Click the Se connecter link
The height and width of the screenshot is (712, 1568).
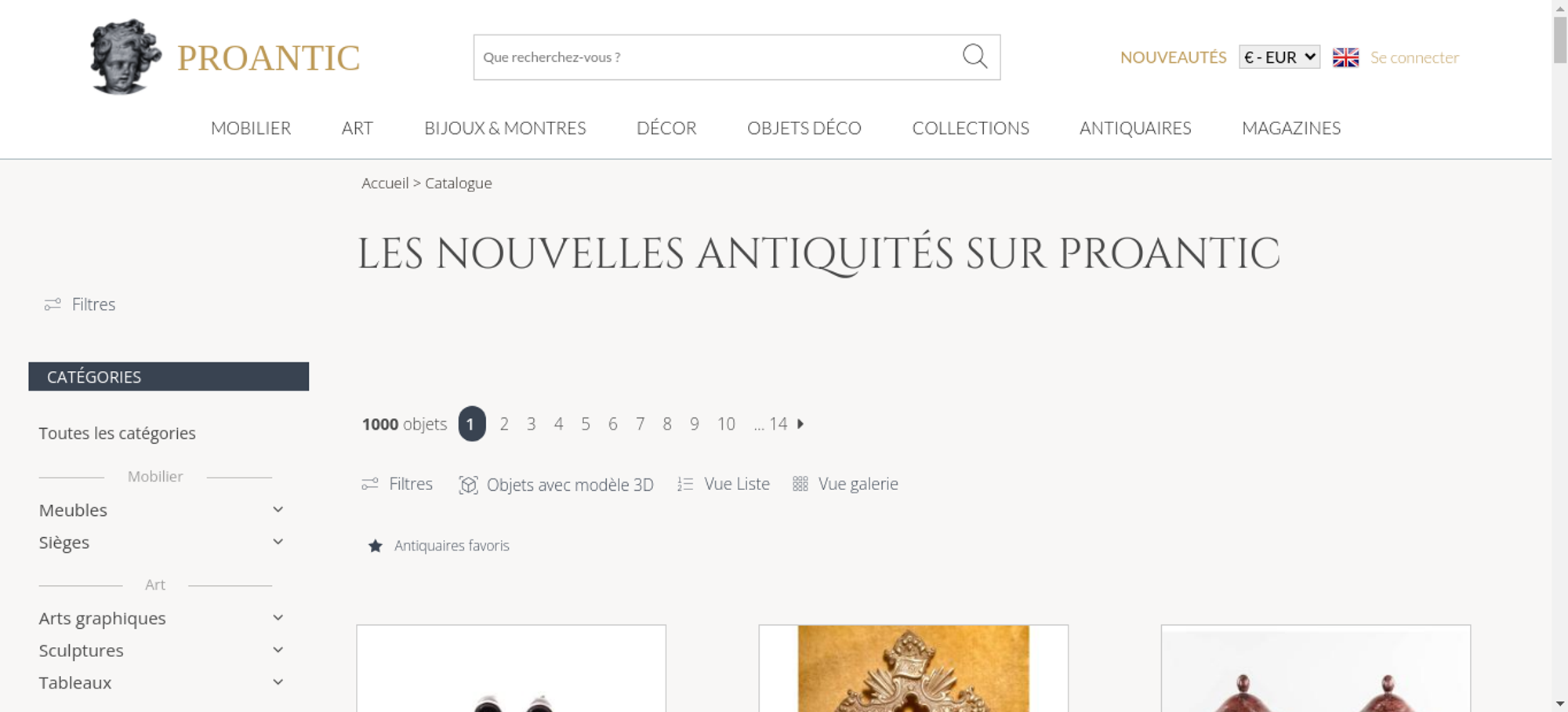1414,57
